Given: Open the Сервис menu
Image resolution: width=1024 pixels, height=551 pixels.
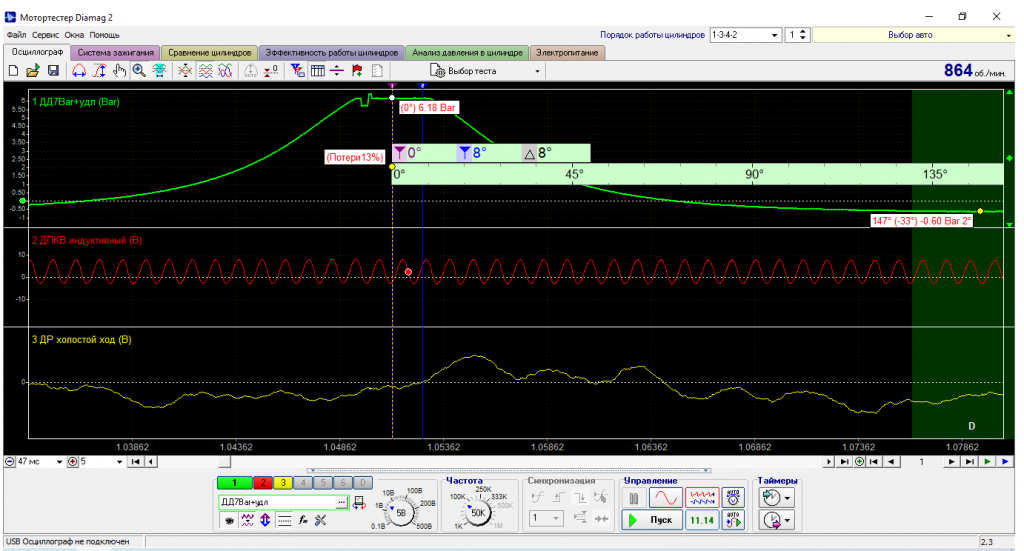Looking at the screenshot, I should coord(45,35).
